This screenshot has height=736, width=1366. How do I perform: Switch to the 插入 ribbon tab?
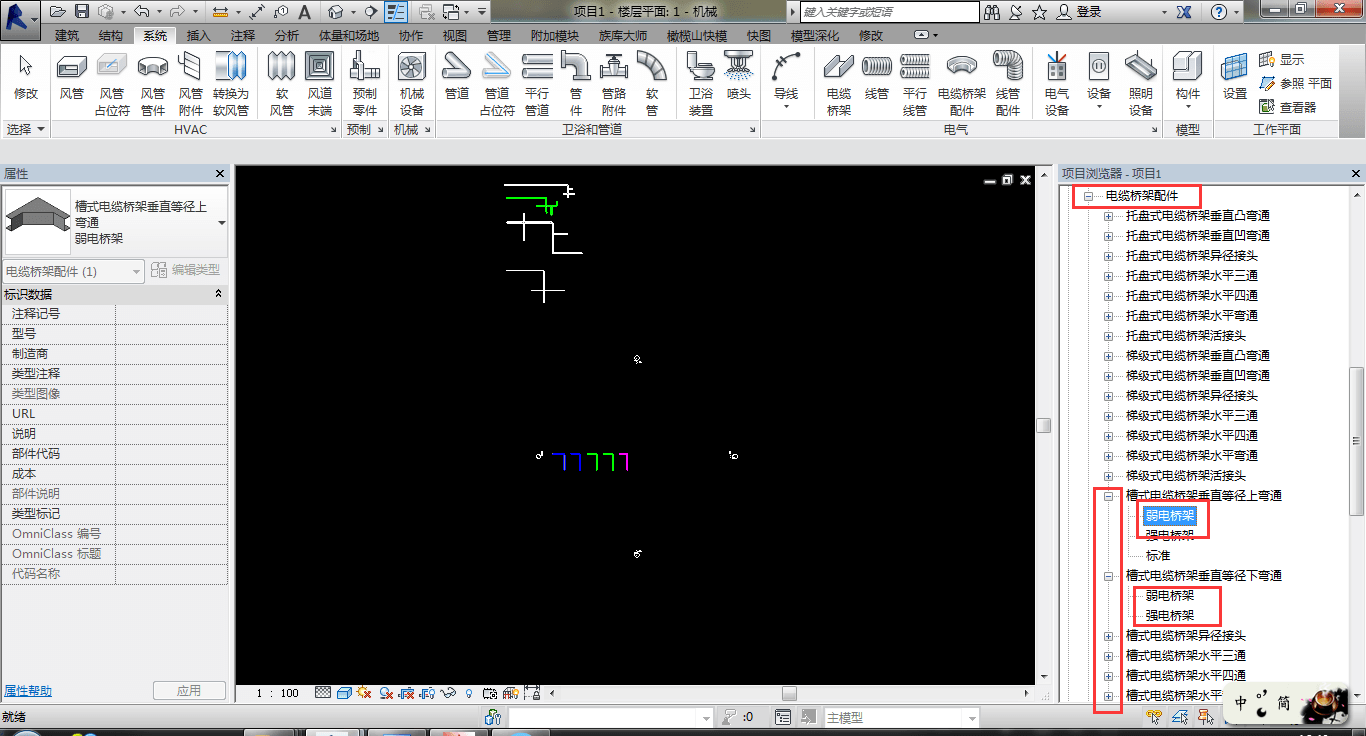click(x=199, y=35)
